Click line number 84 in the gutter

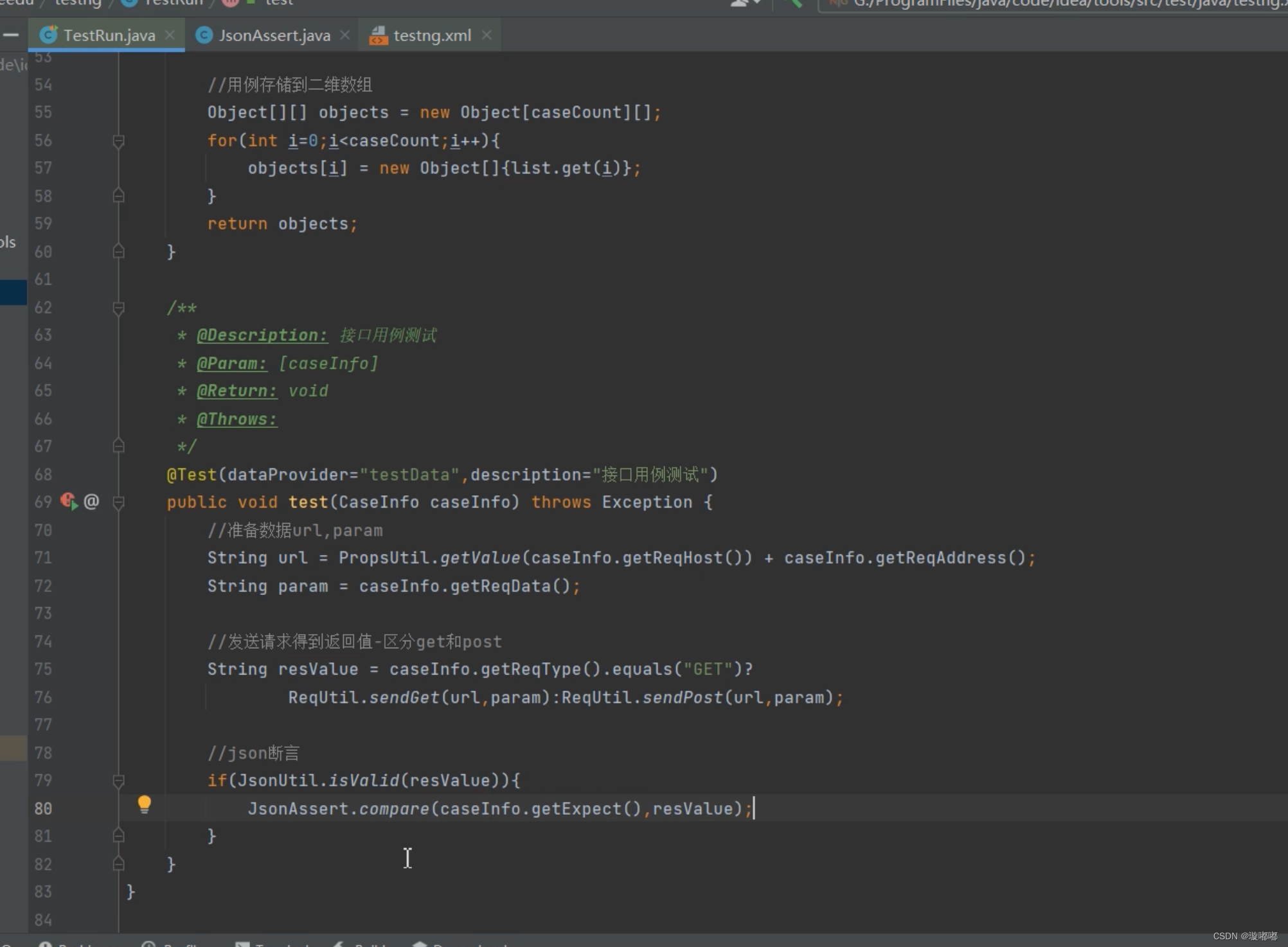pyautogui.click(x=43, y=919)
